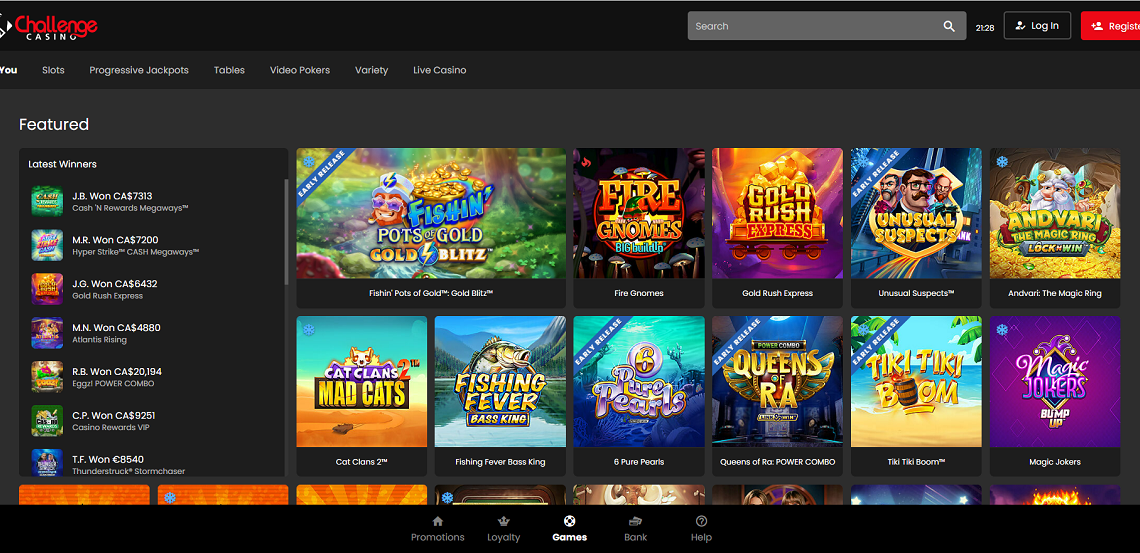Click the Early Release ribbon on Queens of Ra
This screenshot has height=553, width=1140.
click(x=737, y=342)
